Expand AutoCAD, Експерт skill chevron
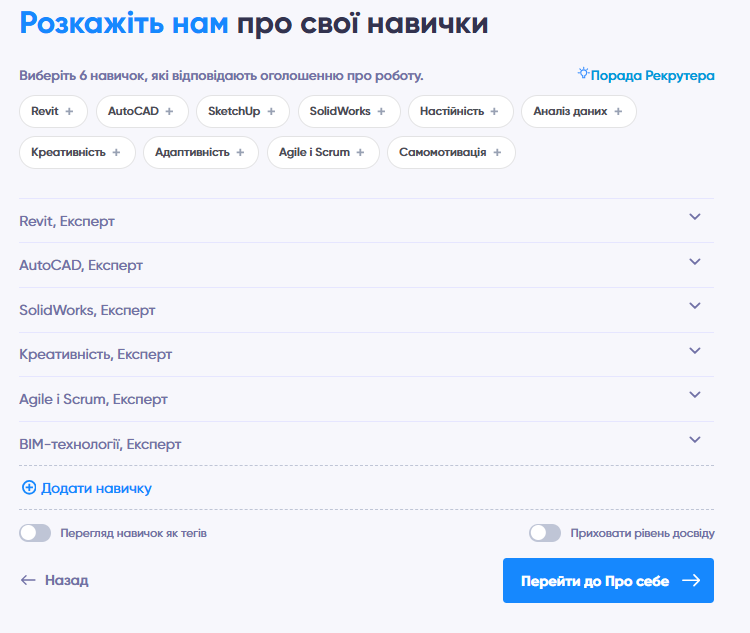The image size is (750, 633). pyautogui.click(x=695, y=262)
